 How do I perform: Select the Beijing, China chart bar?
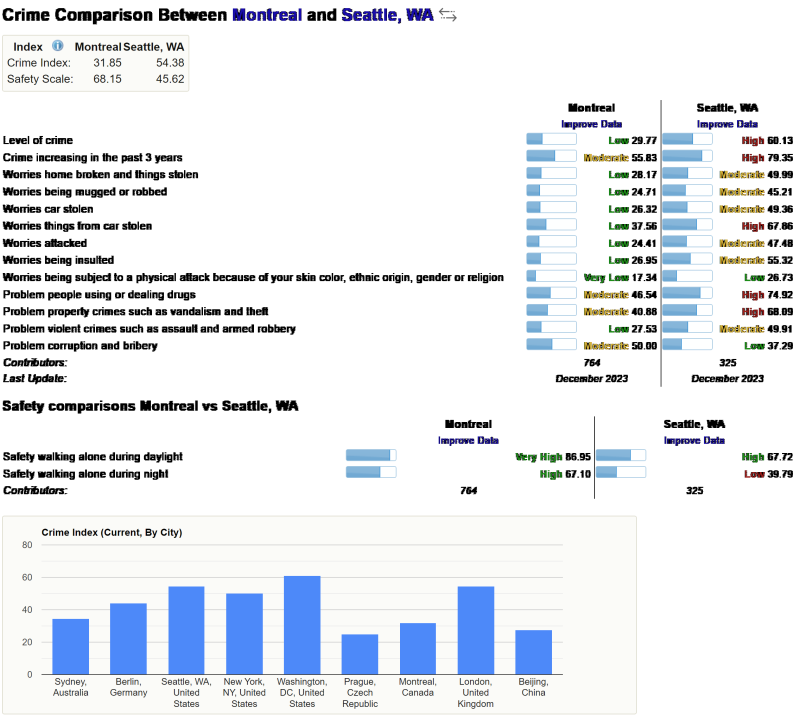pyautogui.click(x=534, y=651)
